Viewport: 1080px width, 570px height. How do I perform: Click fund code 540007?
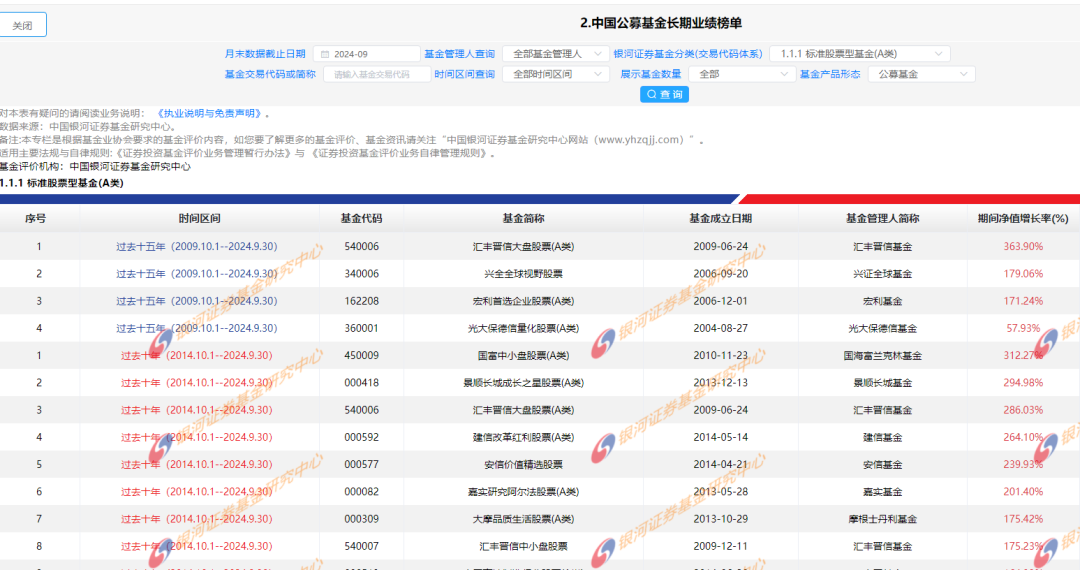pyautogui.click(x=362, y=547)
